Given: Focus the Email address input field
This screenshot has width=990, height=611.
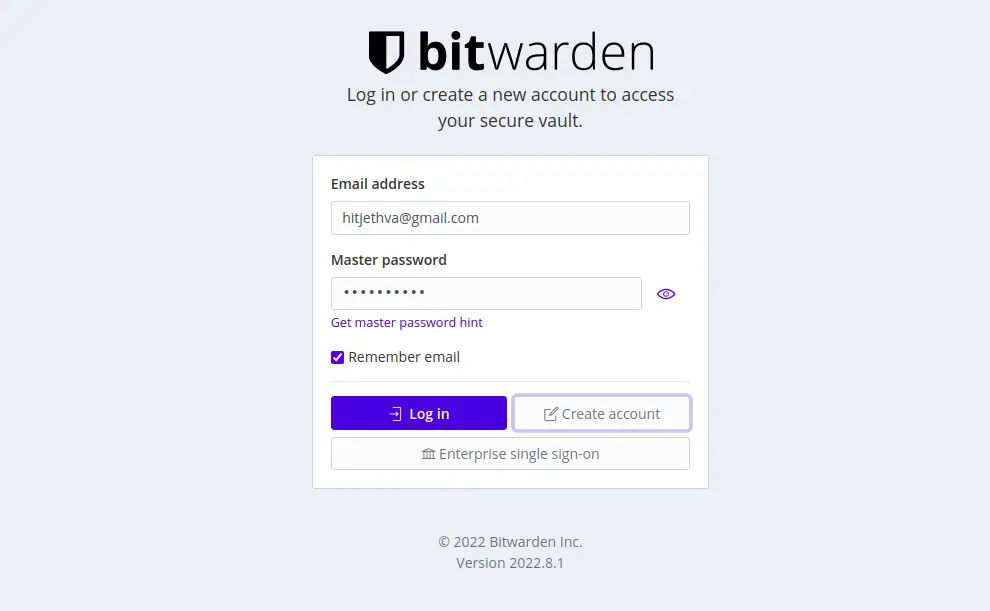Looking at the screenshot, I should click(x=510, y=218).
